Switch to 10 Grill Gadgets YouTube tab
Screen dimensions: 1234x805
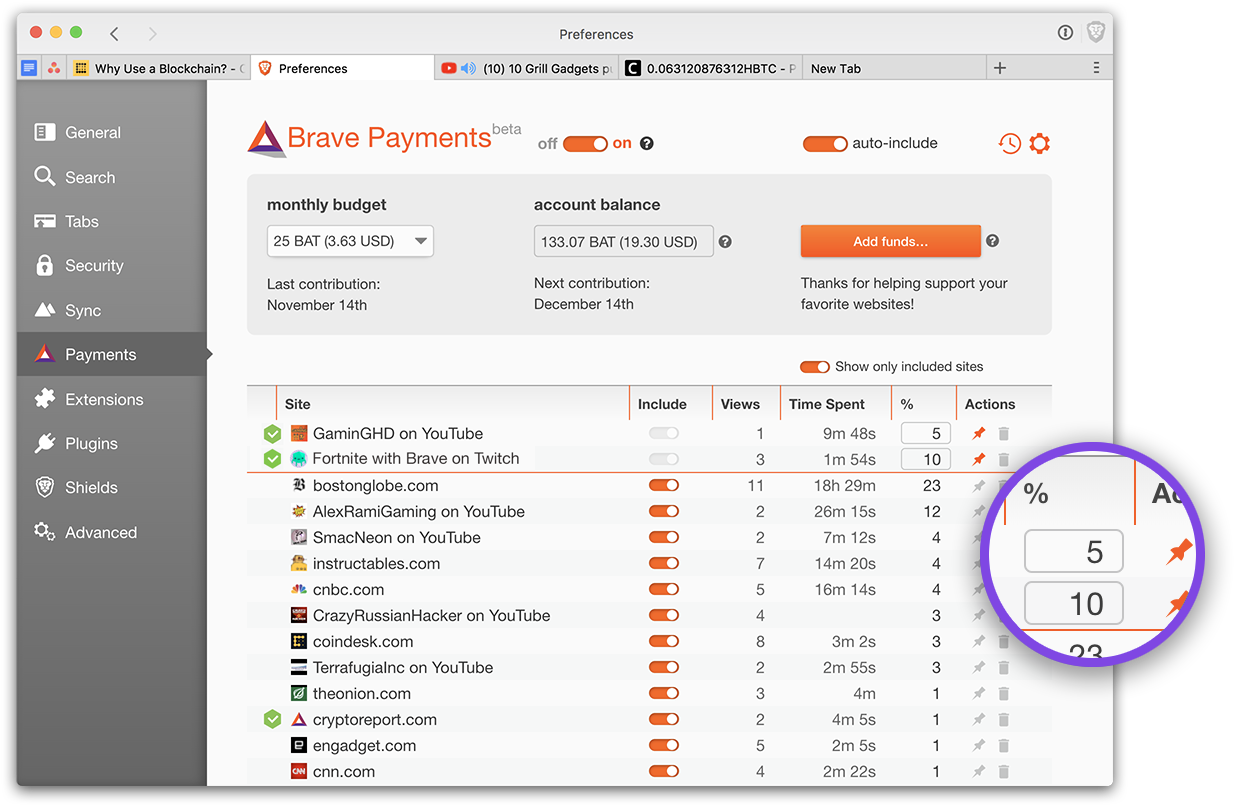pos(528,68)
